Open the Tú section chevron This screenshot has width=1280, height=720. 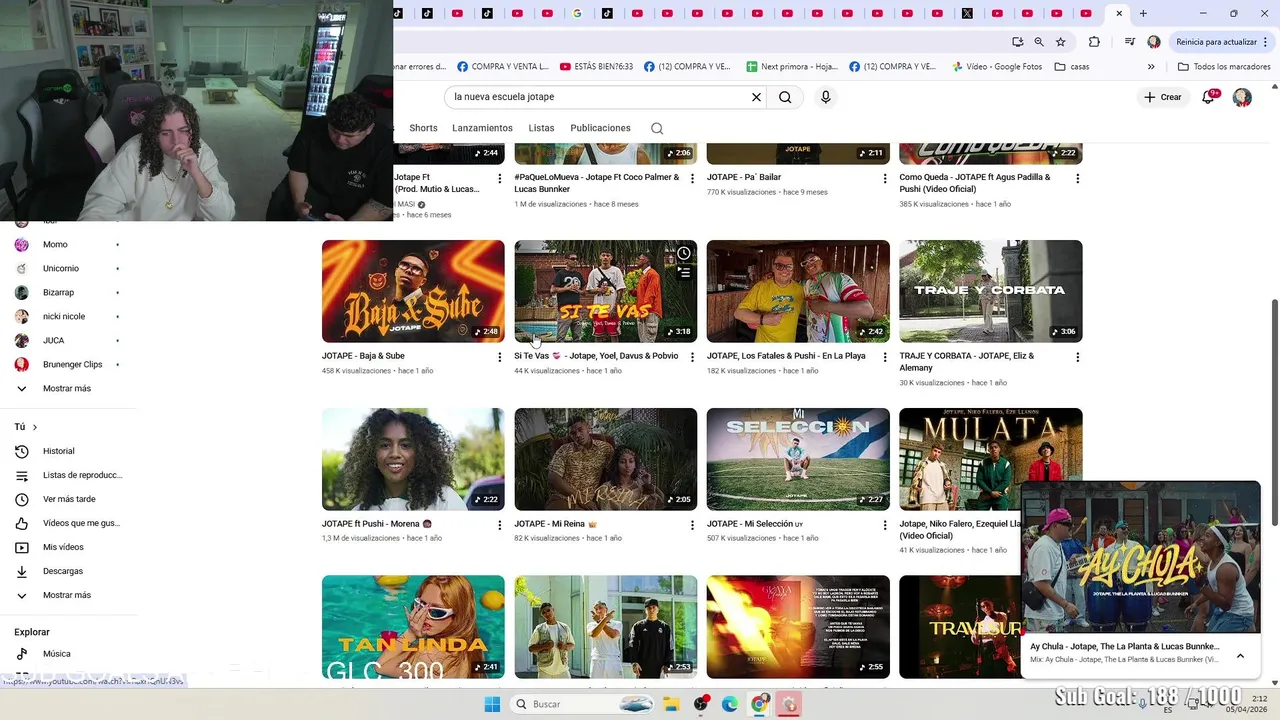tap(34, 427)
